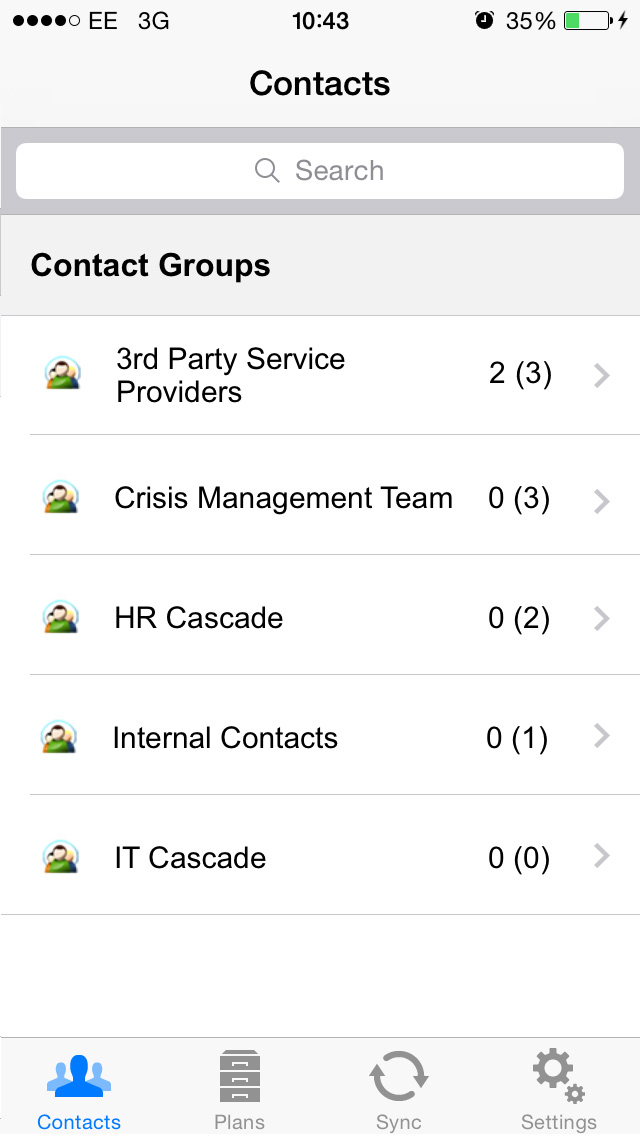The height and width of the screenshot is (1136, 640).
Task: Open Internal Contacts via its chevron
Action: pyautogui.click(x=601, y=737)
